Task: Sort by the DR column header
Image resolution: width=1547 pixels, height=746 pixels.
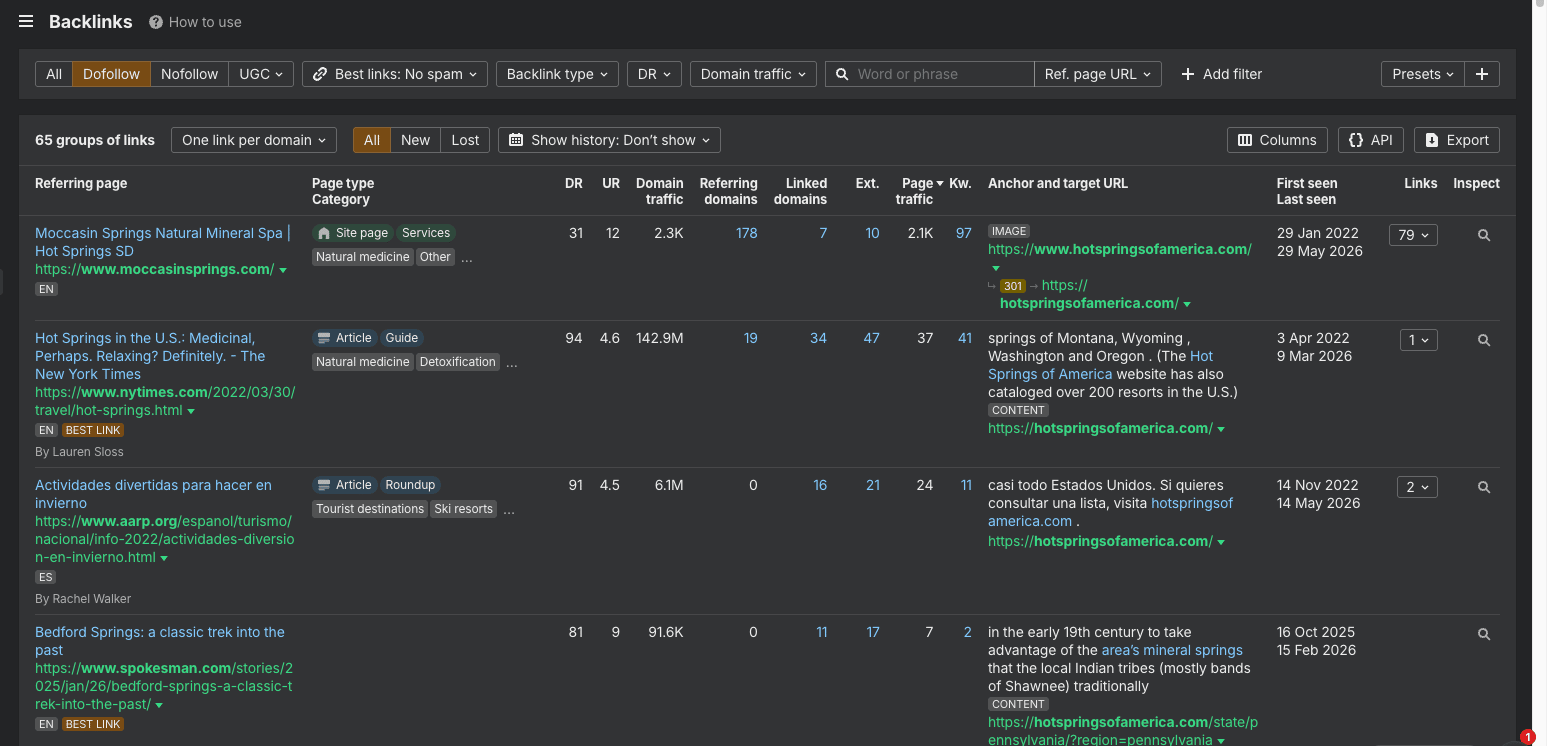Action: pyautogui.click(x=574, y=183)
